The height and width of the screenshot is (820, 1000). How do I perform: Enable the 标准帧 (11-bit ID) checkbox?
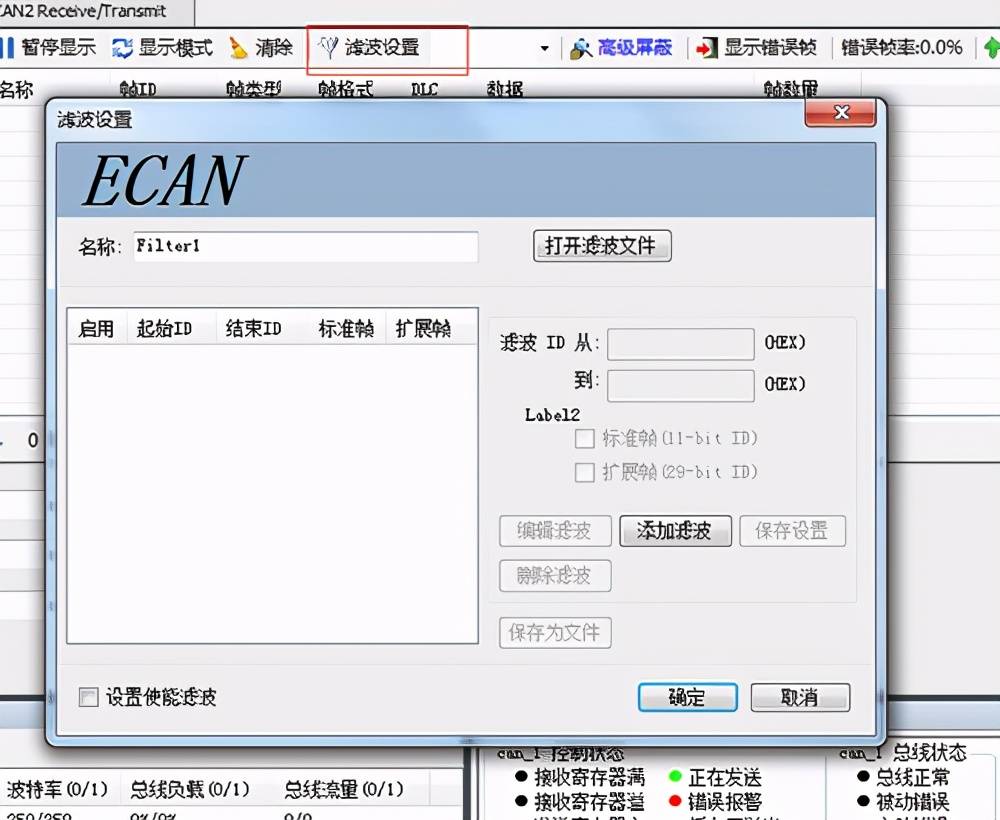[585, 440]
